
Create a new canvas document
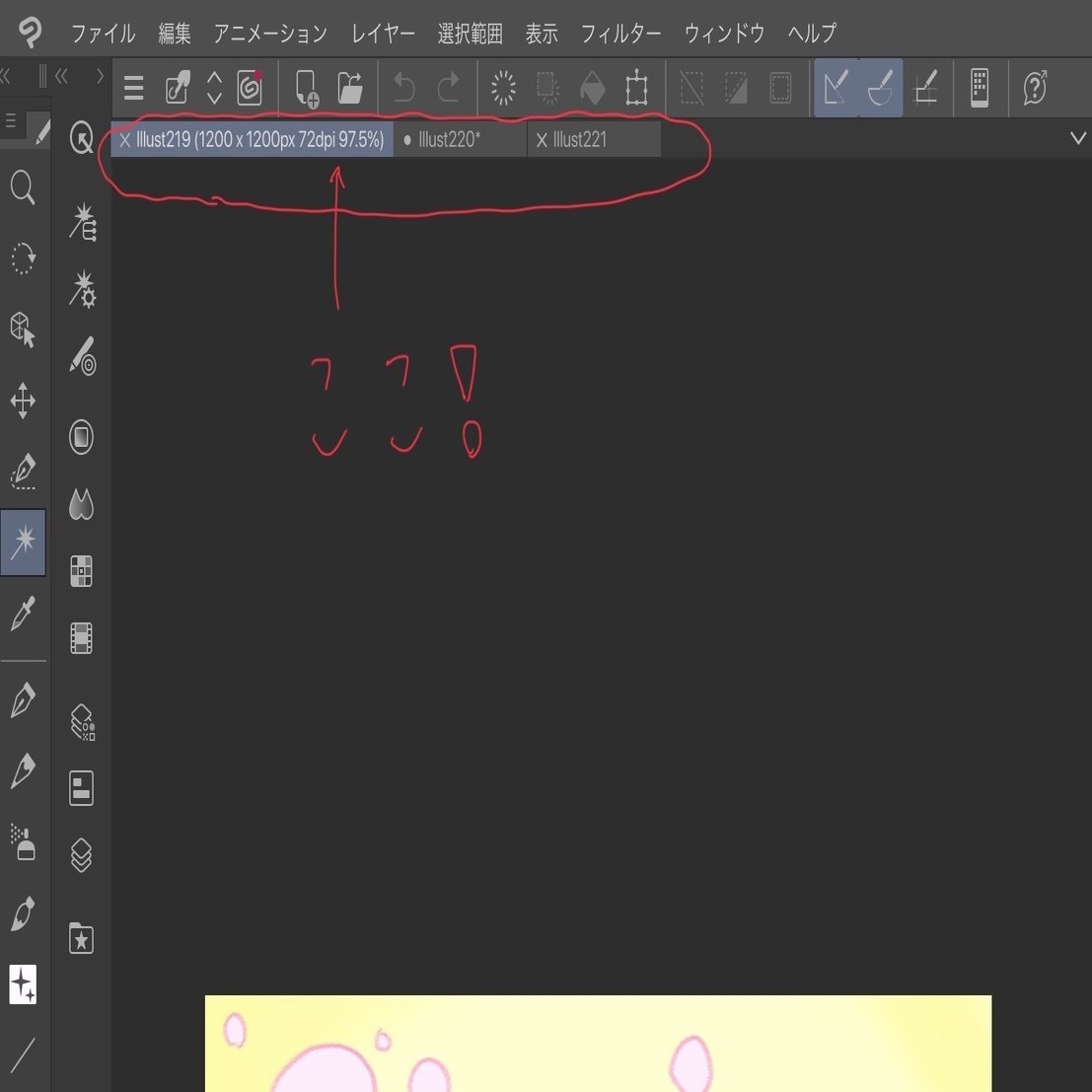307,89
